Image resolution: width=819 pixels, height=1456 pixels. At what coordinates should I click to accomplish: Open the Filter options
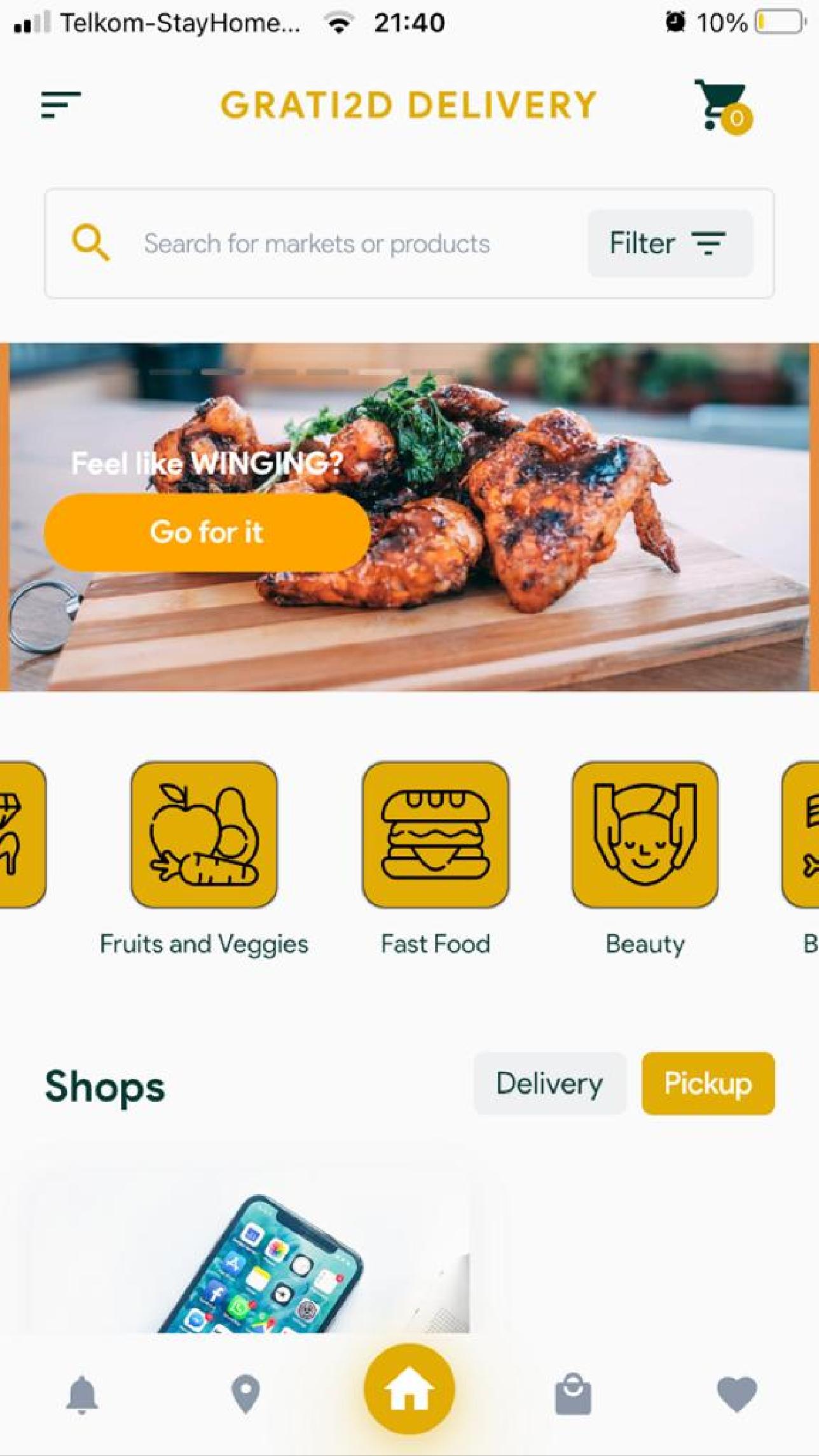pos(670,244)
